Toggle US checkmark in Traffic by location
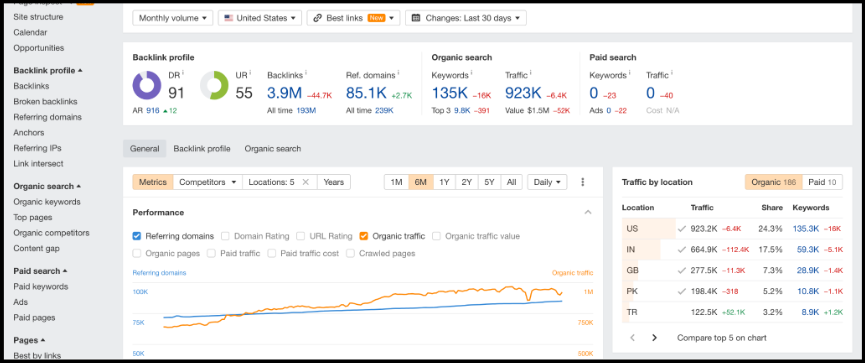 [x=682, y=228]
